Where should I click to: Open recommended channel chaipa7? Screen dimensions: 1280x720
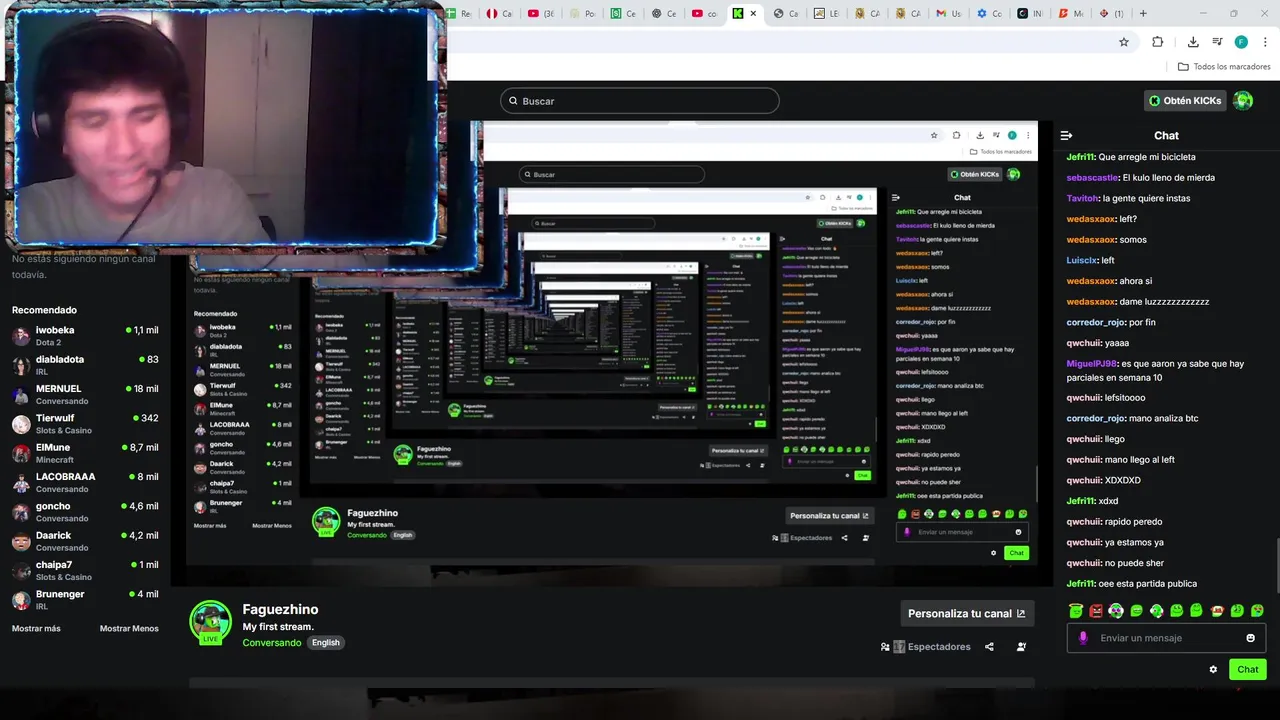[x=85, y=570]
